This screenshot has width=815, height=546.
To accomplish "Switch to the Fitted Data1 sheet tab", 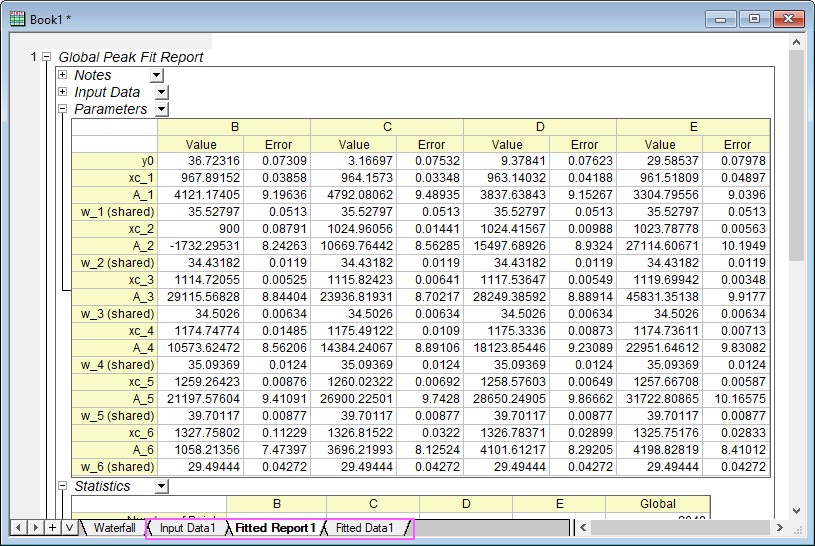I will pos(363,527).
